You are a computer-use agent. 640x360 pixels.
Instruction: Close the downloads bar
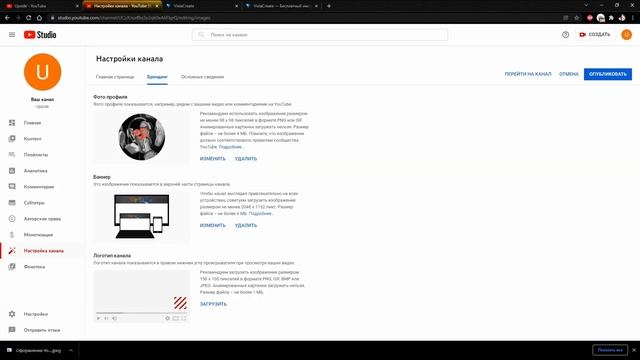[x=634, y=350]
